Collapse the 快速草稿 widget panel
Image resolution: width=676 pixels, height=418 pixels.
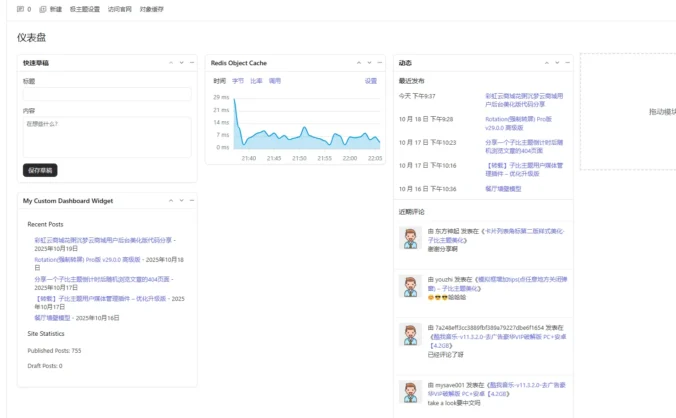[192, 63]
